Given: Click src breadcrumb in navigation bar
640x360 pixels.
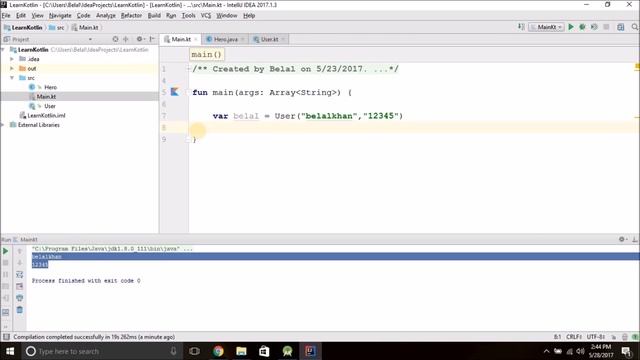Looking at the screenshot, I should tap(57, 27).
